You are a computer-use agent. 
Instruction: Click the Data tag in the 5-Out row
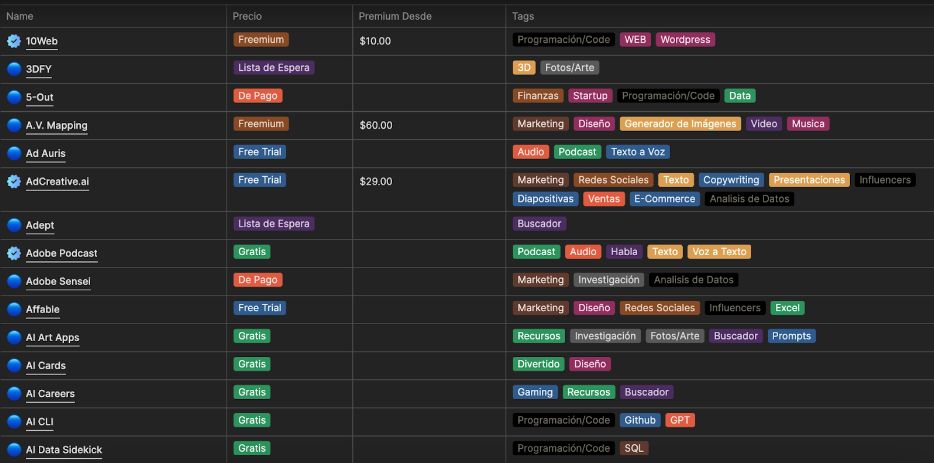click(740, 96)
